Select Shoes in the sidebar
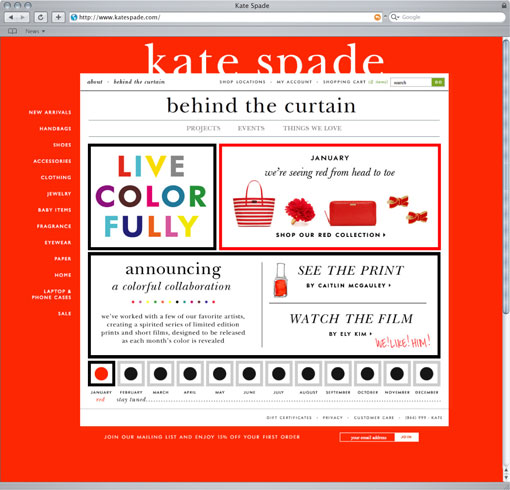This screenshot has width=510, height=490. click(x=62, y=145)
